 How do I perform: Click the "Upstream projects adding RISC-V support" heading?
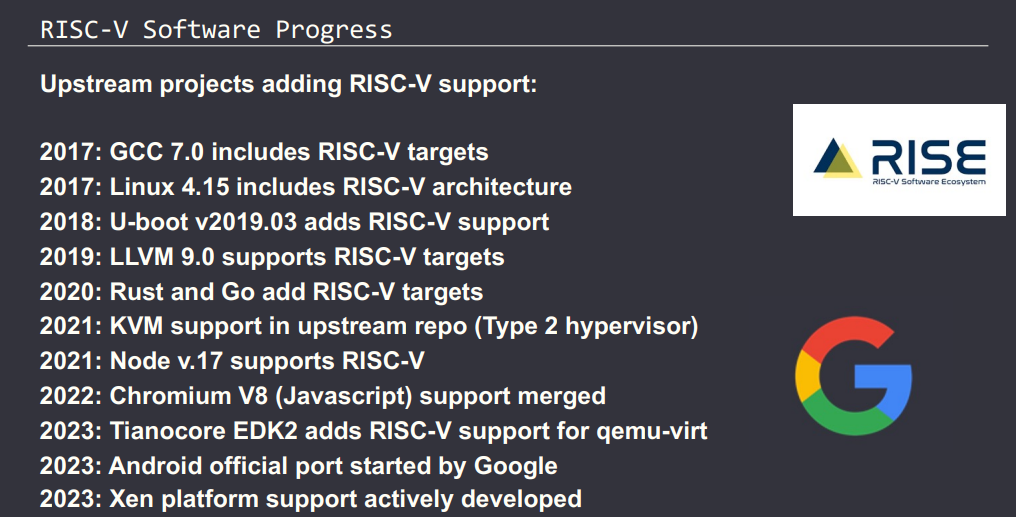pyautogui.click(x=289, y=84)
